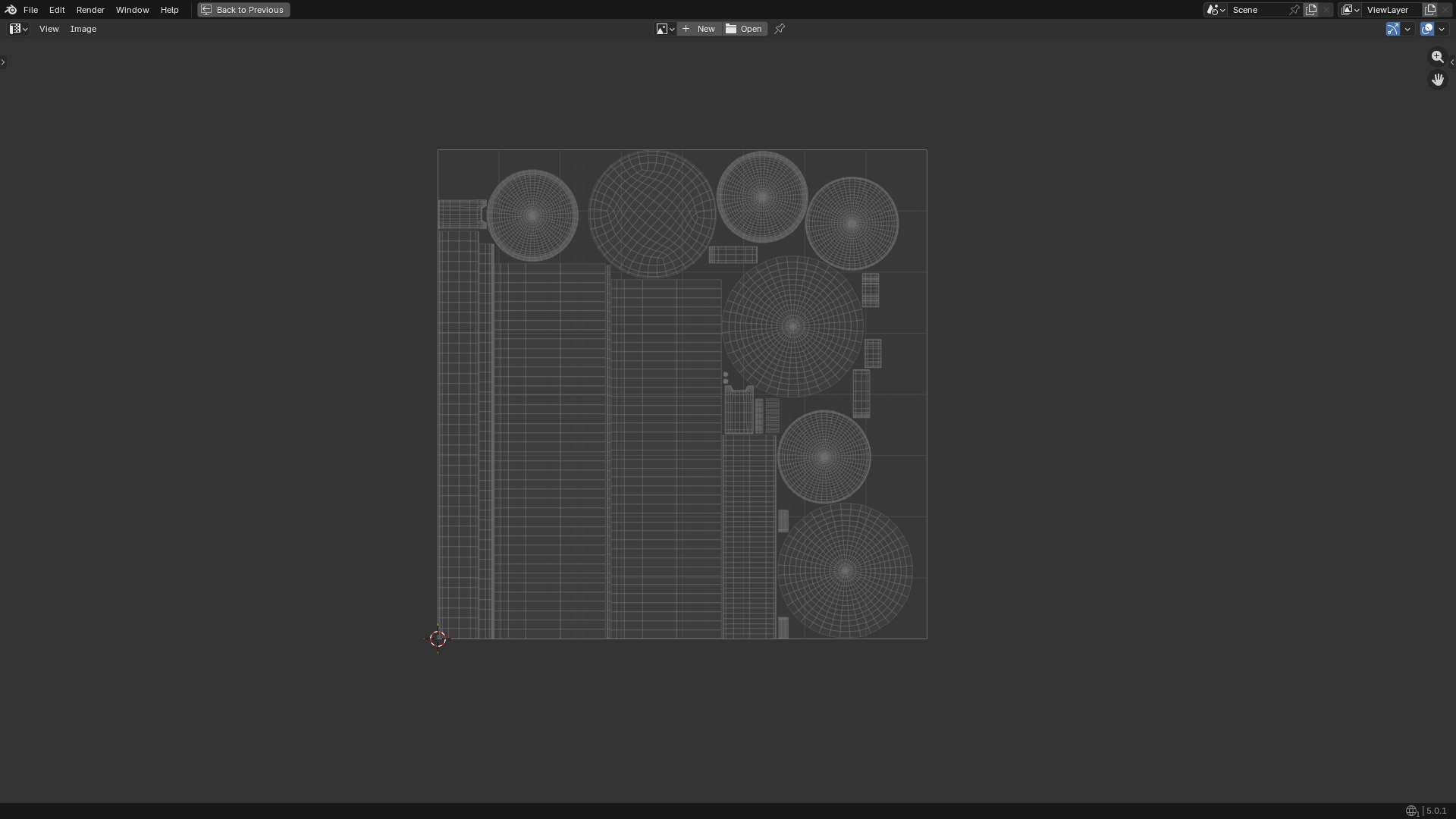Toggle gizmo display button
Viewport: 1456px width, 819px height.
coord(1393,29)
